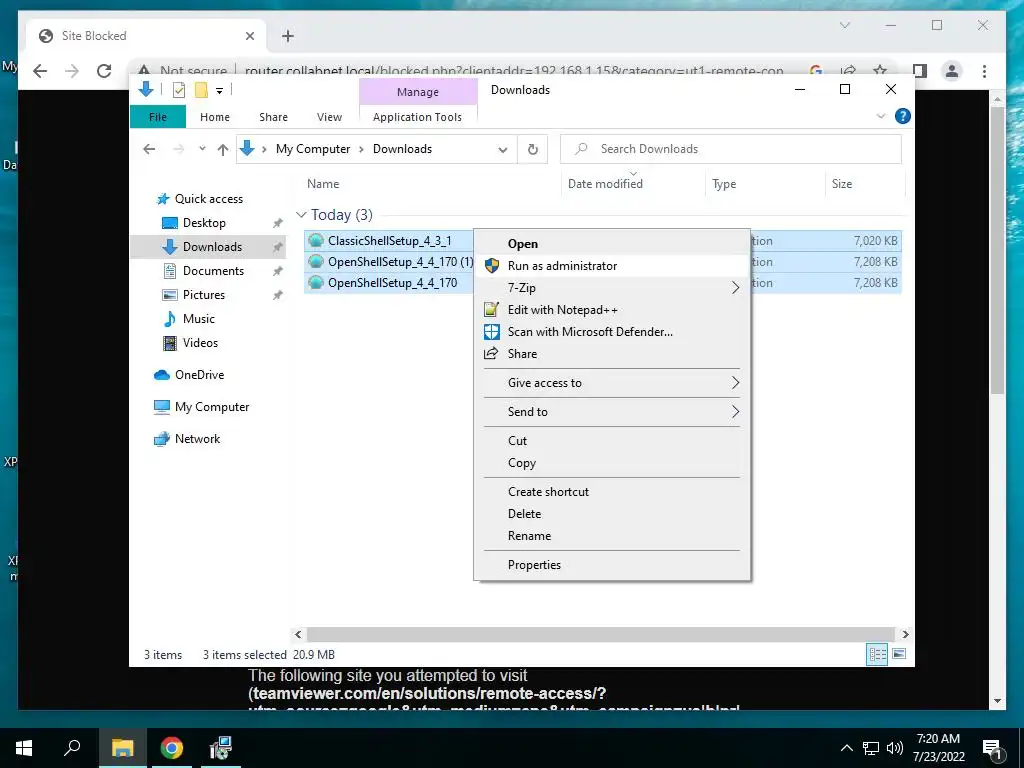Click the Search Downloads field
The width and height of the screenshot is (1024, 768).
coord(731,149)
